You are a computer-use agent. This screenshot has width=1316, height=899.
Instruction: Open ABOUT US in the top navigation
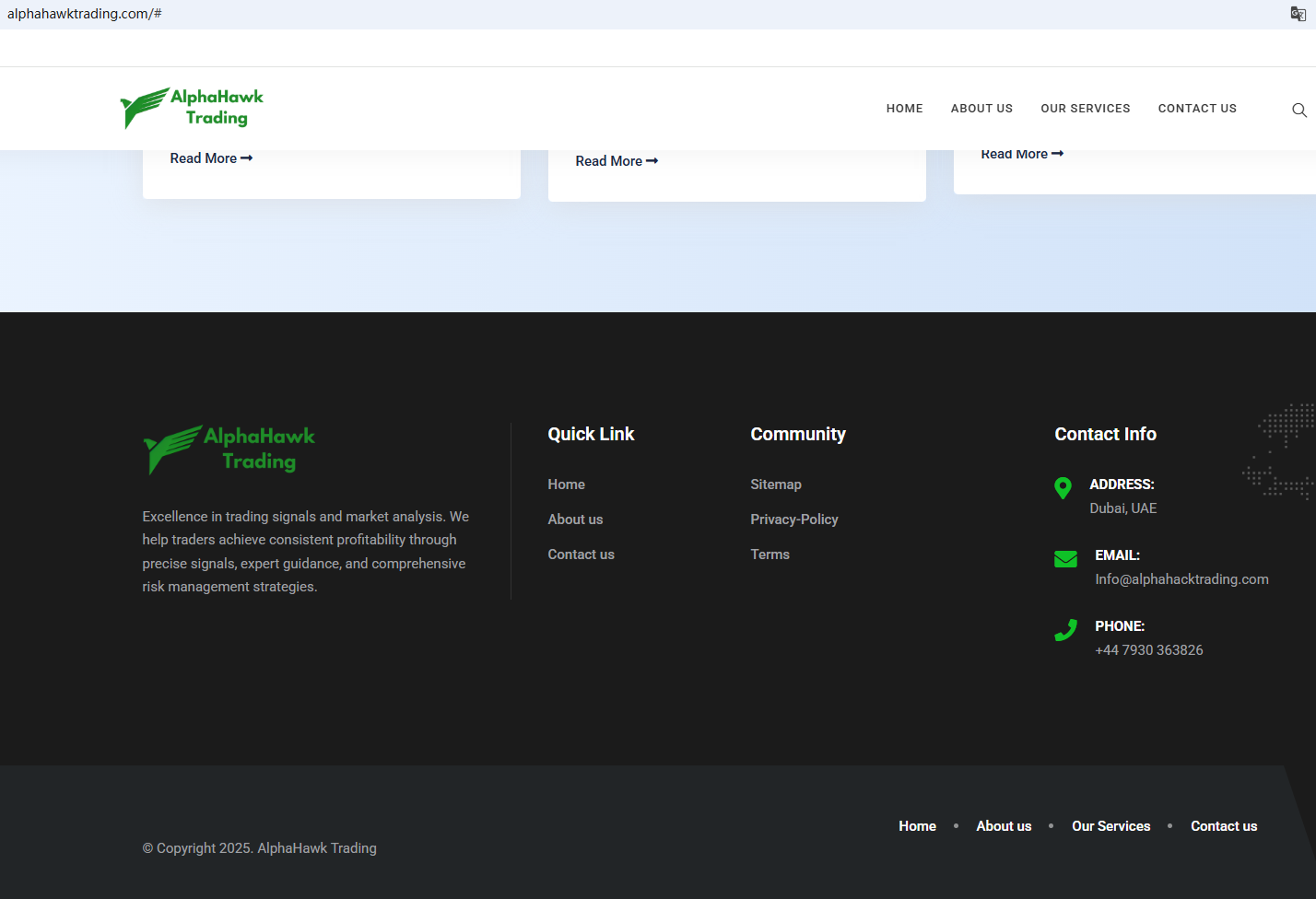[981, 109]
